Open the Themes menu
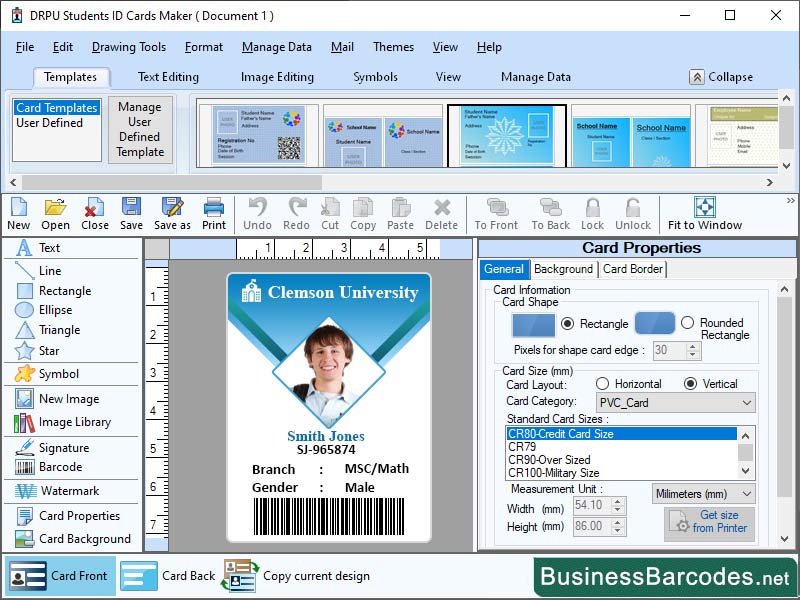The width and height of the screenshot is (800, 600). (x=393, y=47)
